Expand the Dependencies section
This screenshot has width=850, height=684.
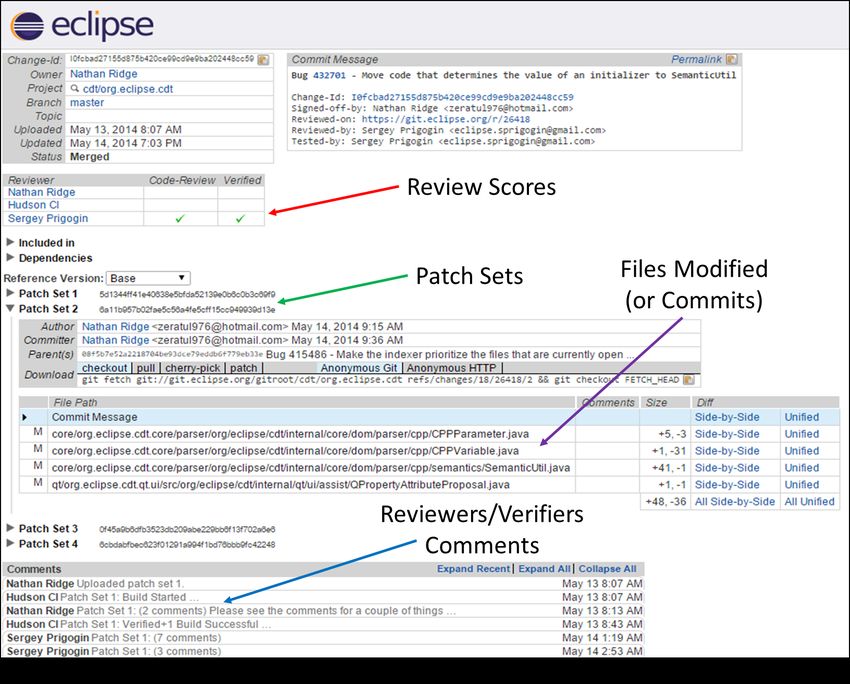(x=10, y=257)
